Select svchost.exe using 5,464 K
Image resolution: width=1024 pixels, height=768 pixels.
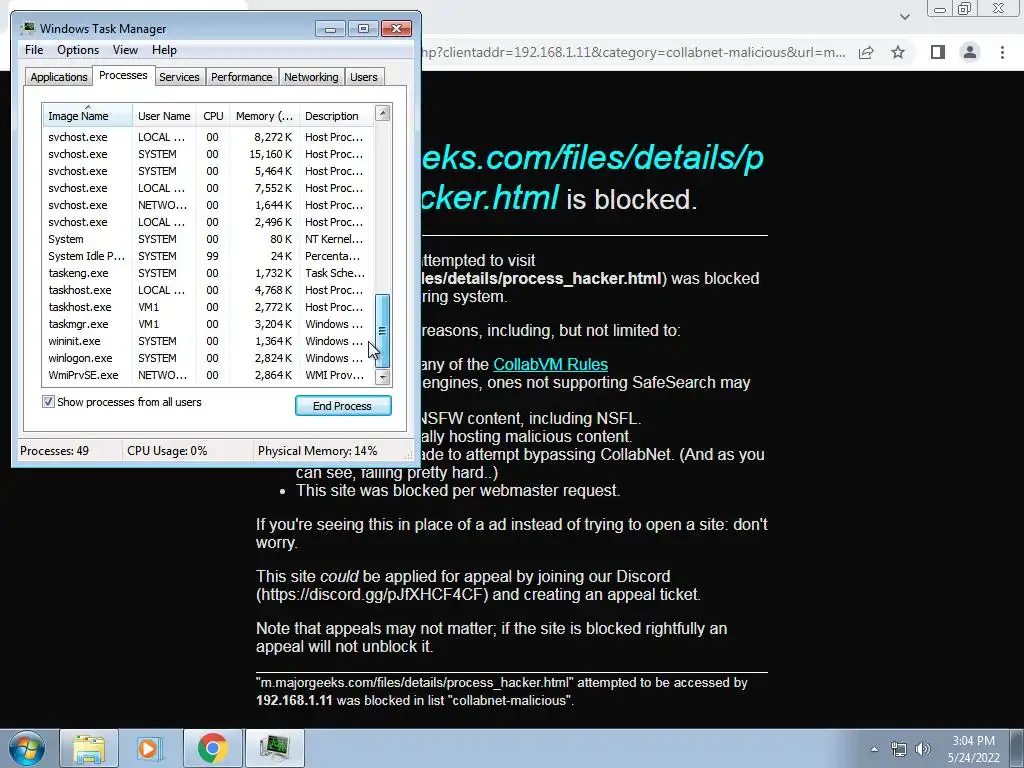[208, 171]
